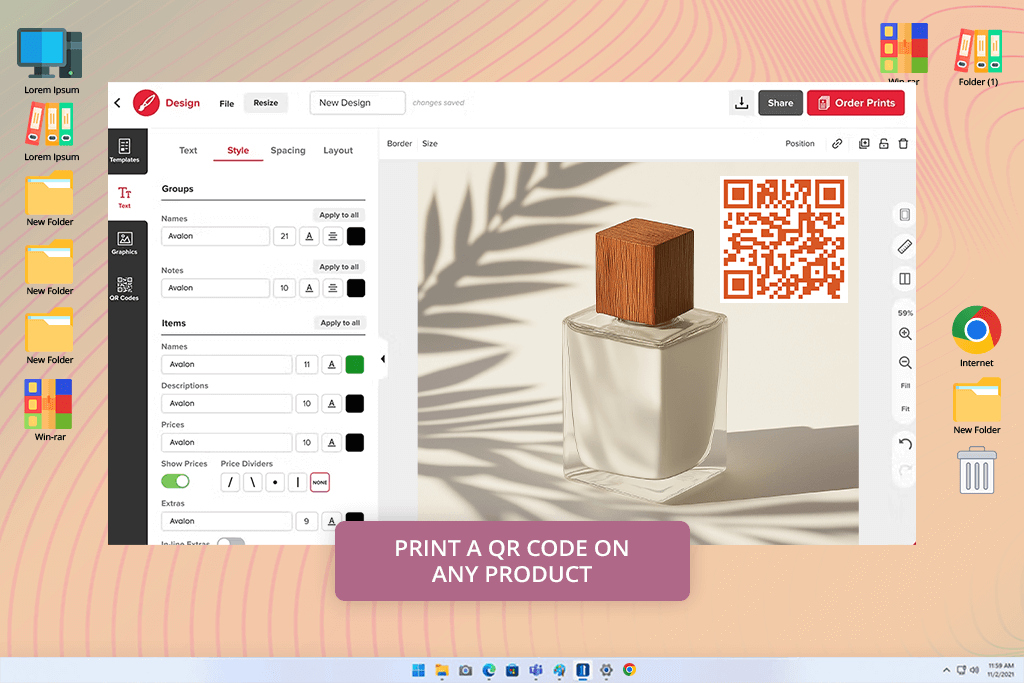Open the Text sidebar panel
Screen dimensions: 1024x683
[x=124, y=197]
